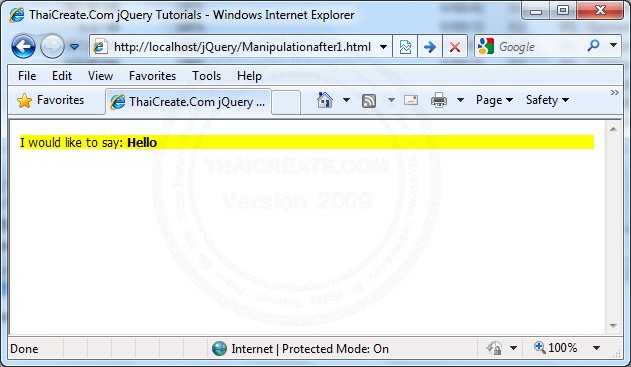Close the Internet Explorer window
This screenshot has width=631, height=367.
[x=600, y=10]
